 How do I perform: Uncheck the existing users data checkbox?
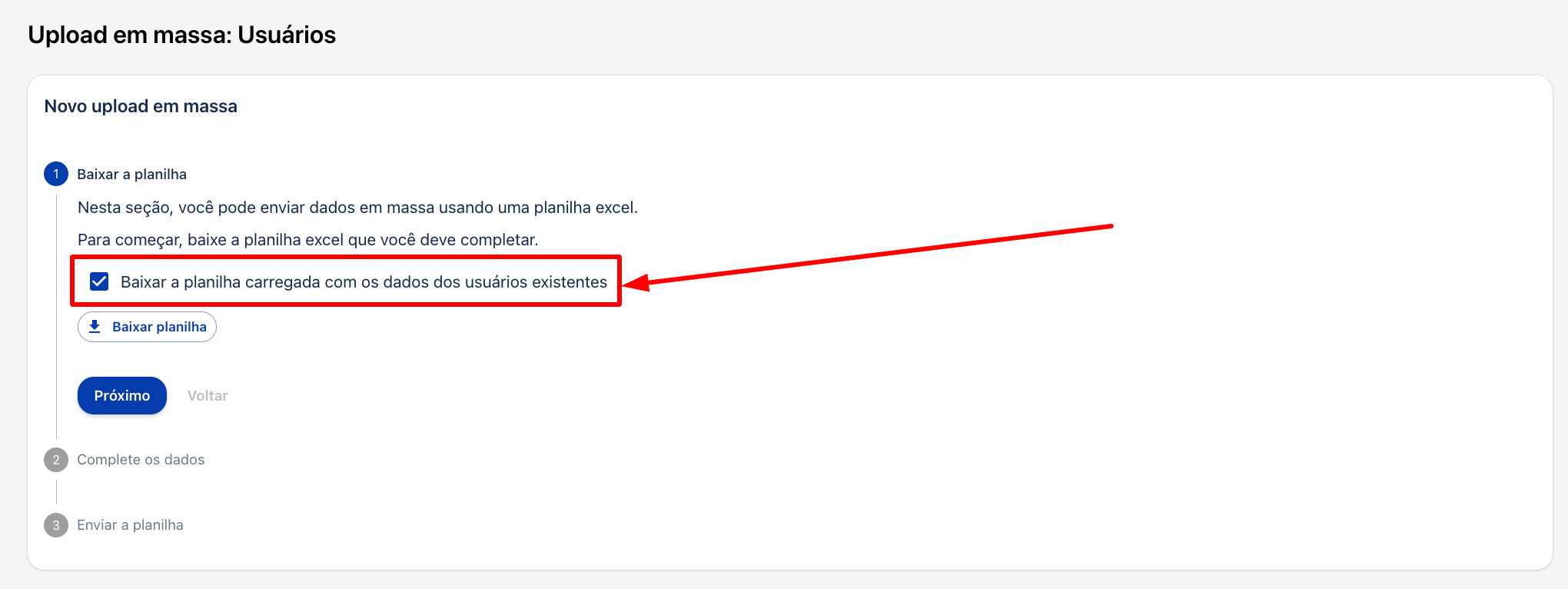point(99,281)
